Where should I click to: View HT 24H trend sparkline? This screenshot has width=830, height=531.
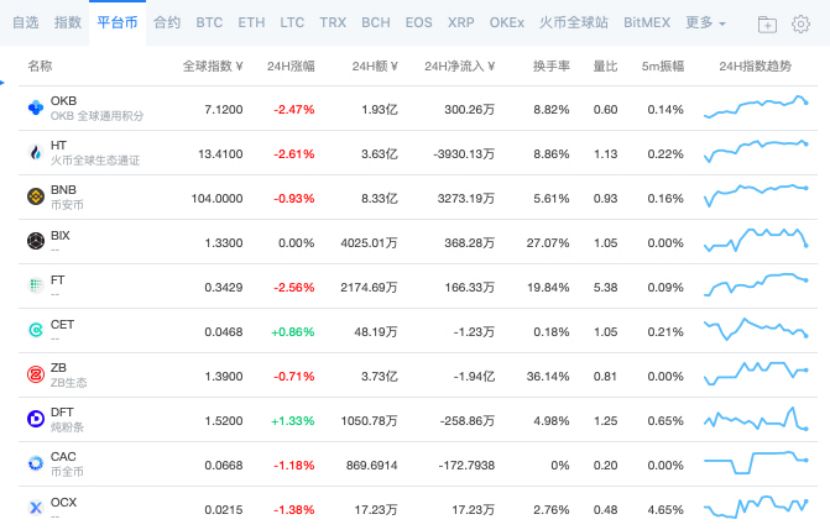click(756, 151)
